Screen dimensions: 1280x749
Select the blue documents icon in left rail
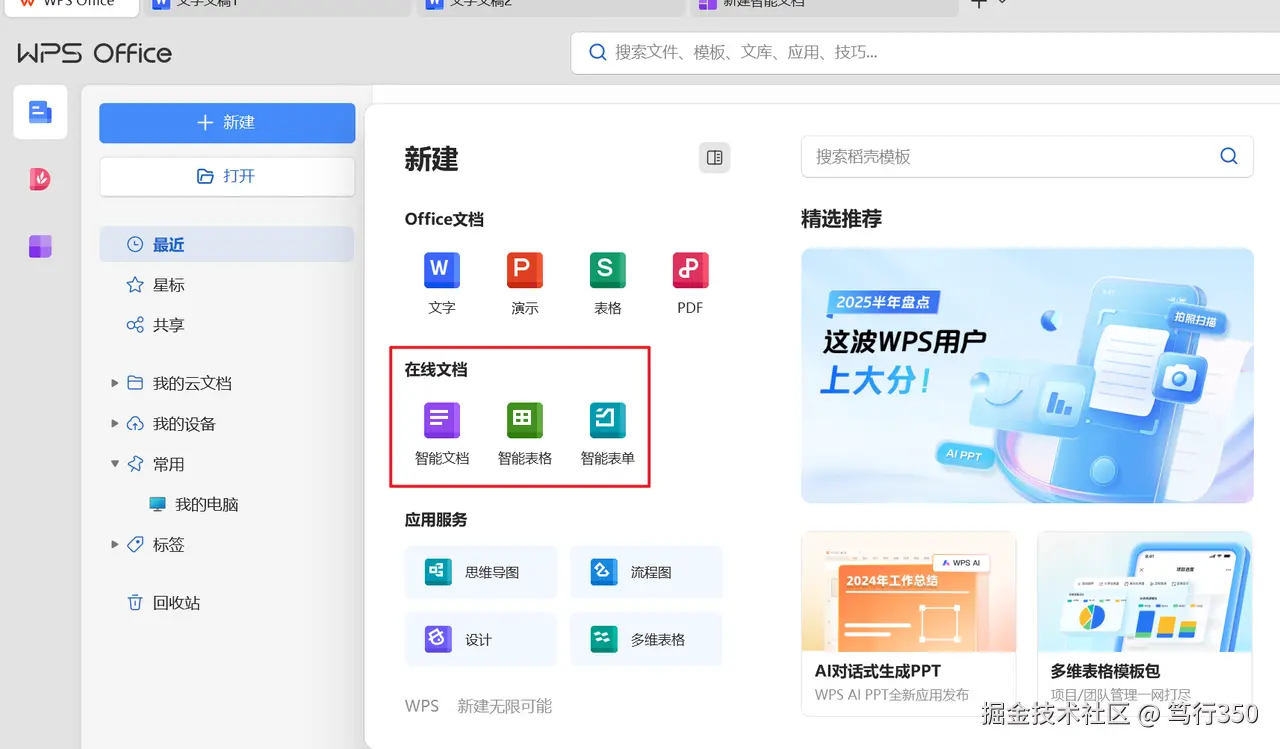40,112
